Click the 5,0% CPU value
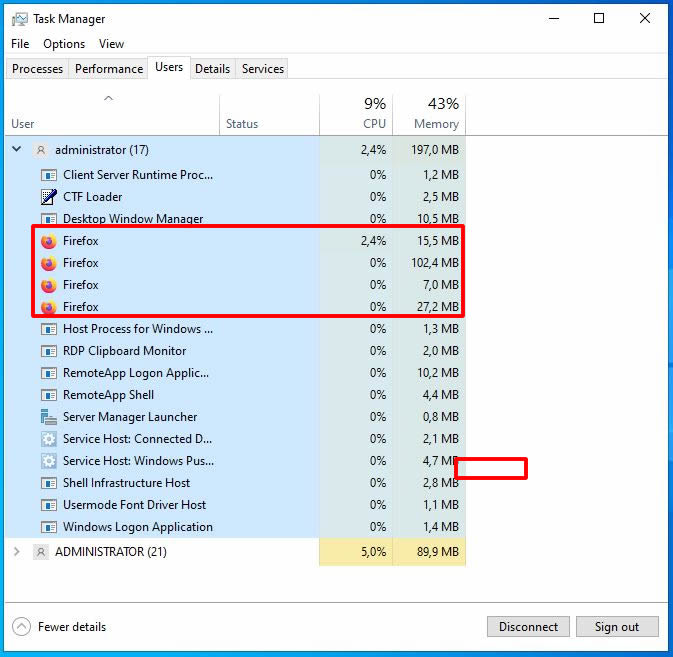The image size is (673, 657). coord(373,552)
